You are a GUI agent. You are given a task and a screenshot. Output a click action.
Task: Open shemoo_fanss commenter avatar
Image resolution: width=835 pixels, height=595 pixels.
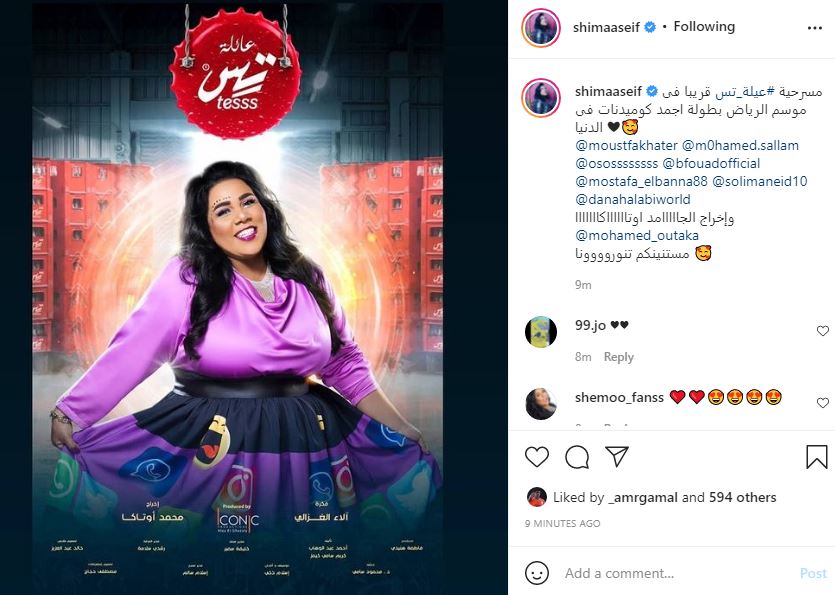[x=541, y=404]
